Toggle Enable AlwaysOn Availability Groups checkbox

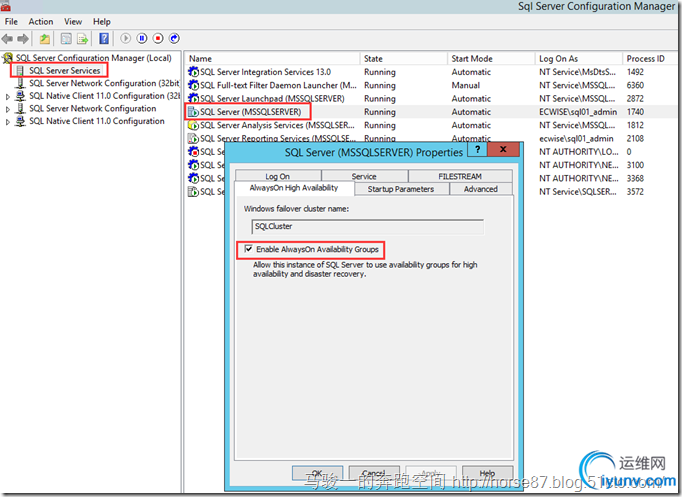point(248,249)
